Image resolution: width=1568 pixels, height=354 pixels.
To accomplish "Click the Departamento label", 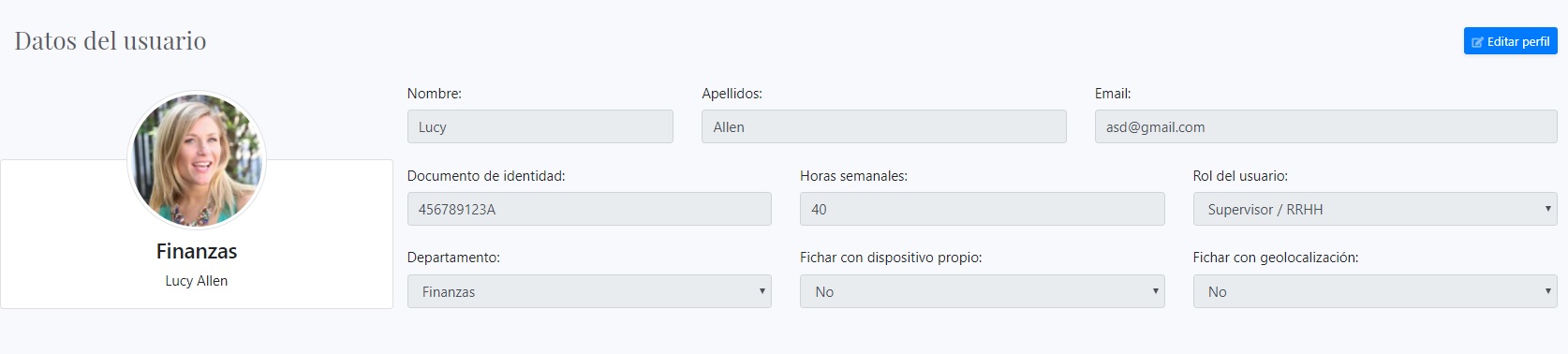I will (x=453, y=258).
